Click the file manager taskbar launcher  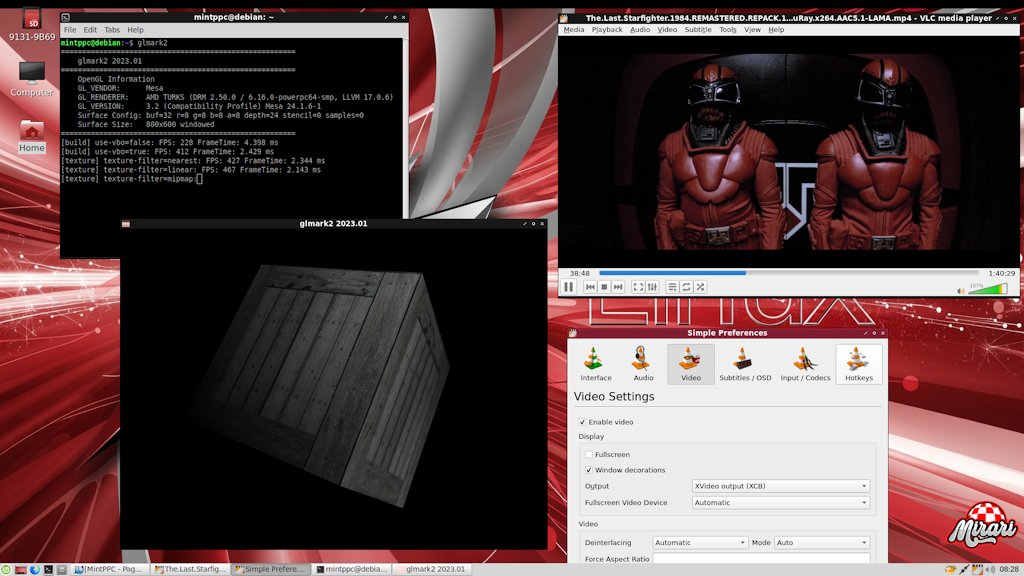62,569
